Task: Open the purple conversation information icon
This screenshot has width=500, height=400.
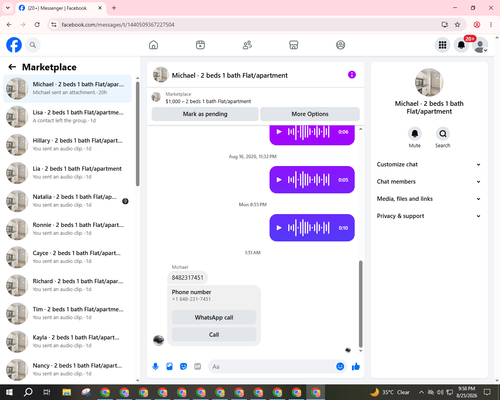Action: click(352, 75)
